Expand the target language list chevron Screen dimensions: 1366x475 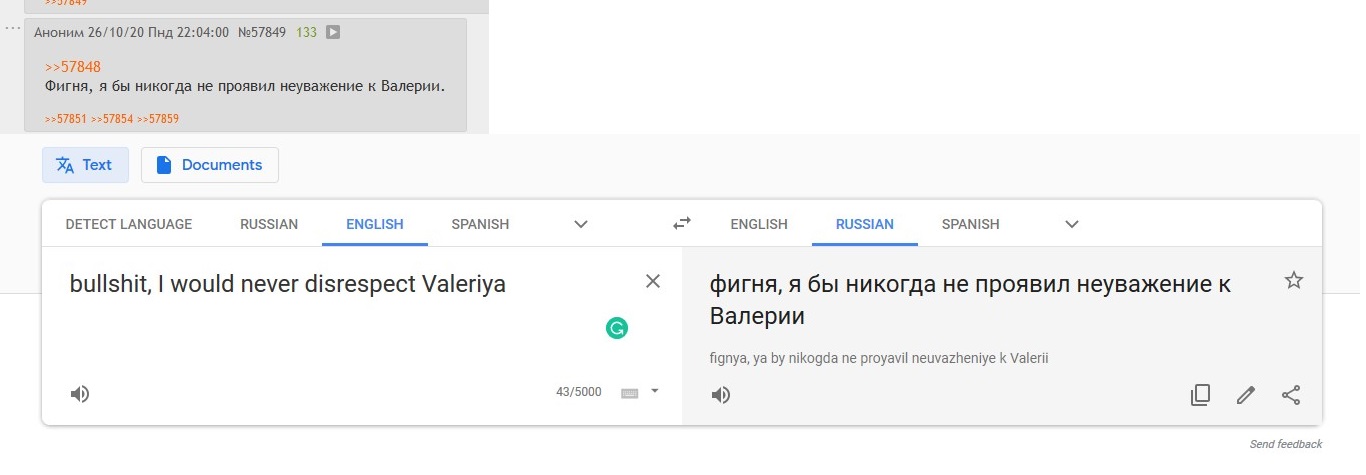point(1072,224)
